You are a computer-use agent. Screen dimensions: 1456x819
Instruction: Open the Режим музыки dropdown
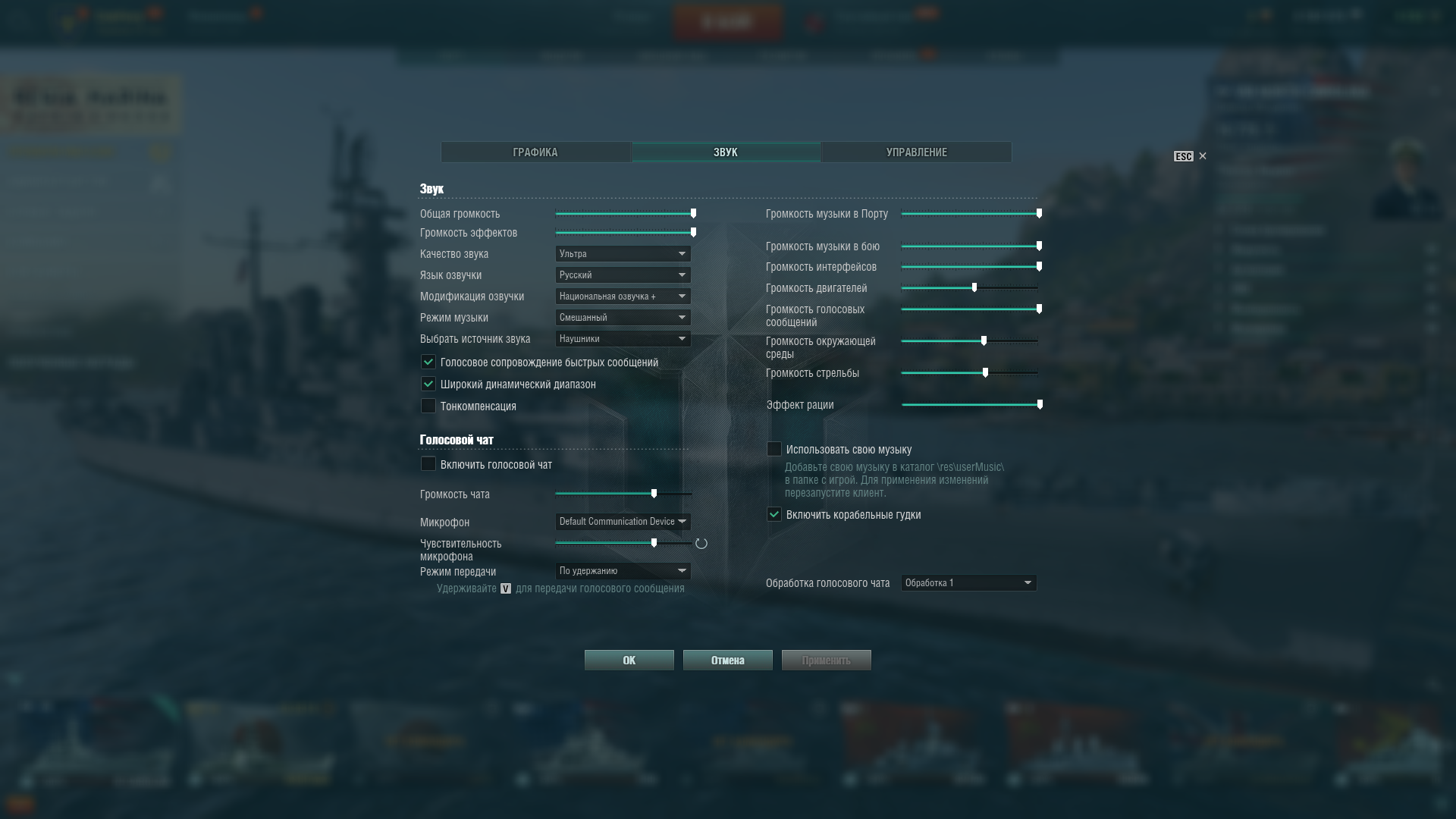point(623,318)
